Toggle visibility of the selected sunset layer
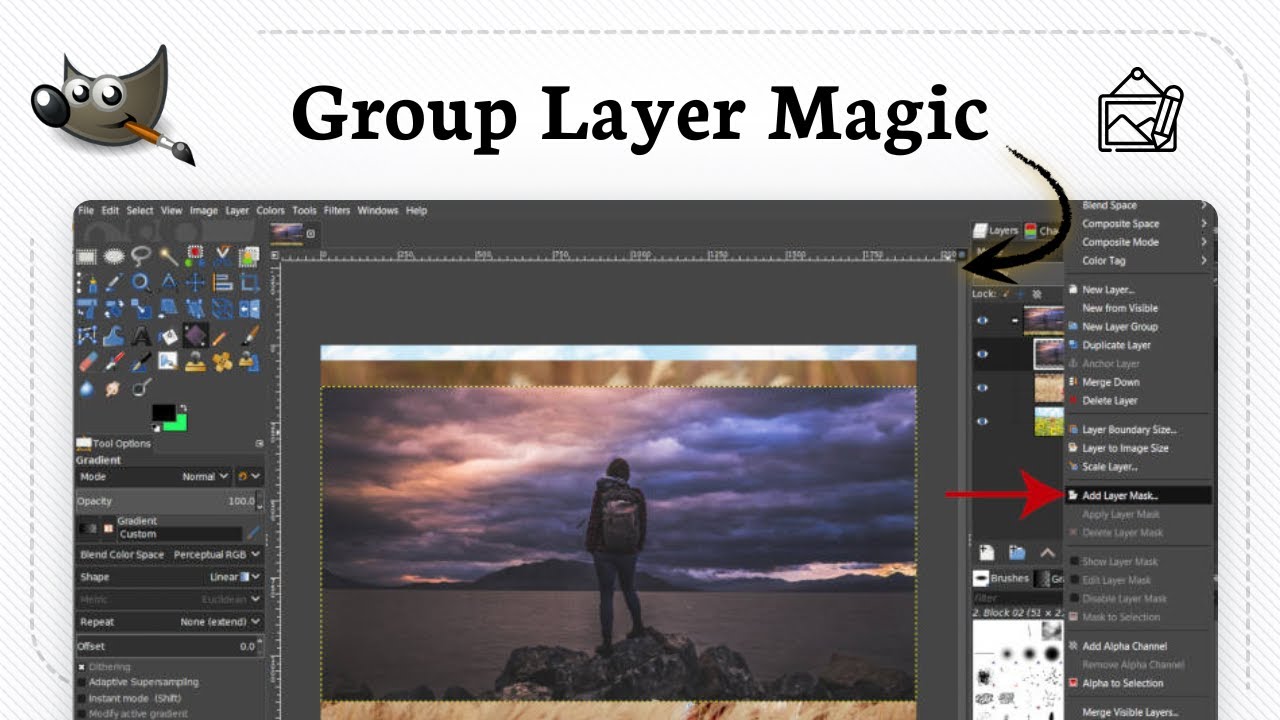This screenshot has width=1280, height=720. click(x=982, y=354)
